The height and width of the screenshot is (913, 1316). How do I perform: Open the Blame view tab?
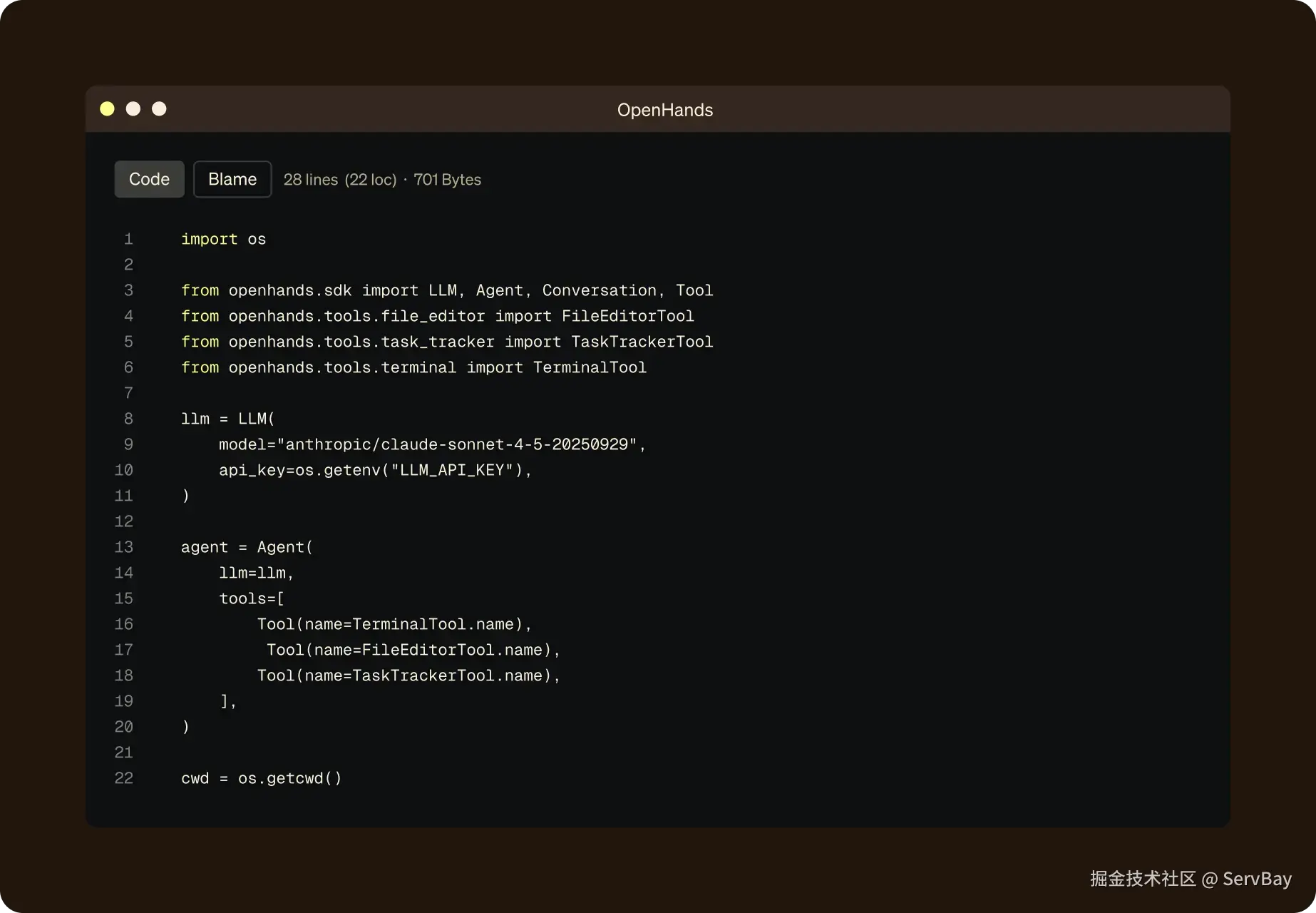pos(232,179)
